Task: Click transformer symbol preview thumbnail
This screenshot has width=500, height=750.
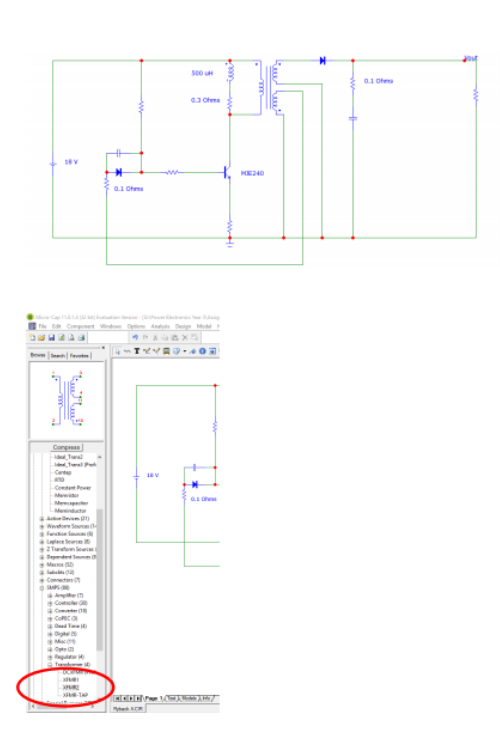Action: (x=67, y=400)
